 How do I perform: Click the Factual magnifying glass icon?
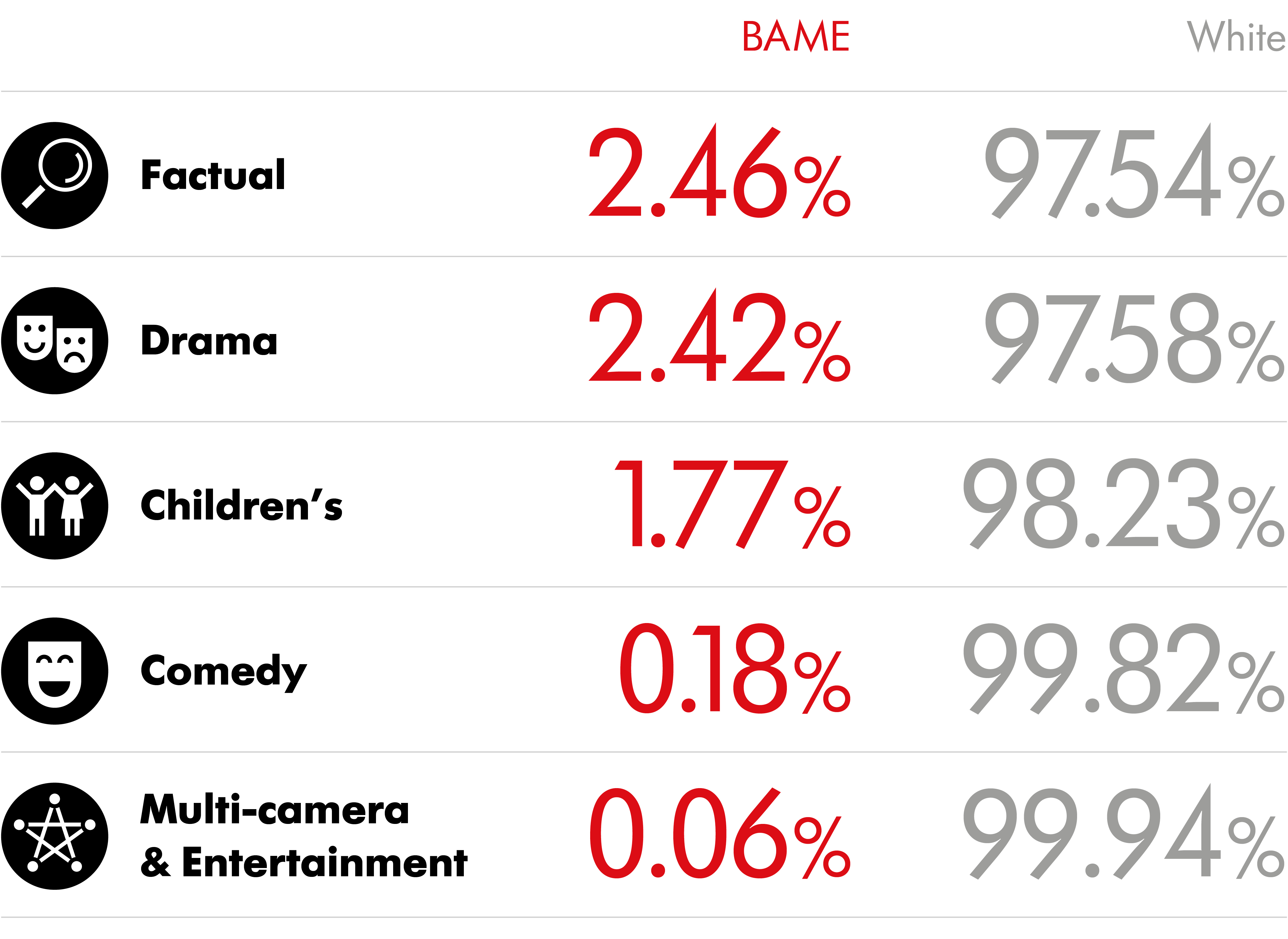point(54,176)
